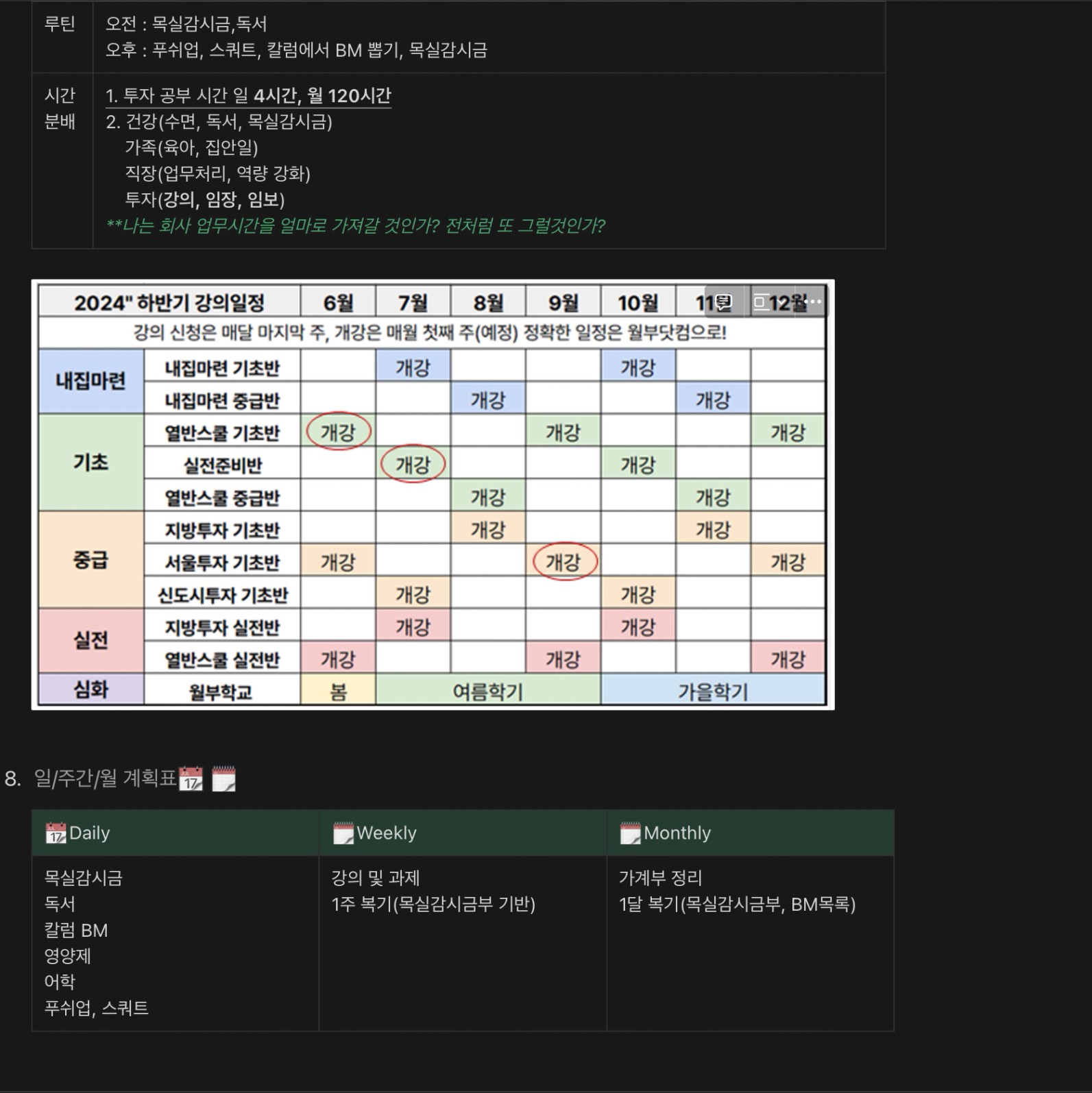1092x1093 pixels.
Task: Click the 월부학교 row label in the schedule
Action: pos(222,691)
